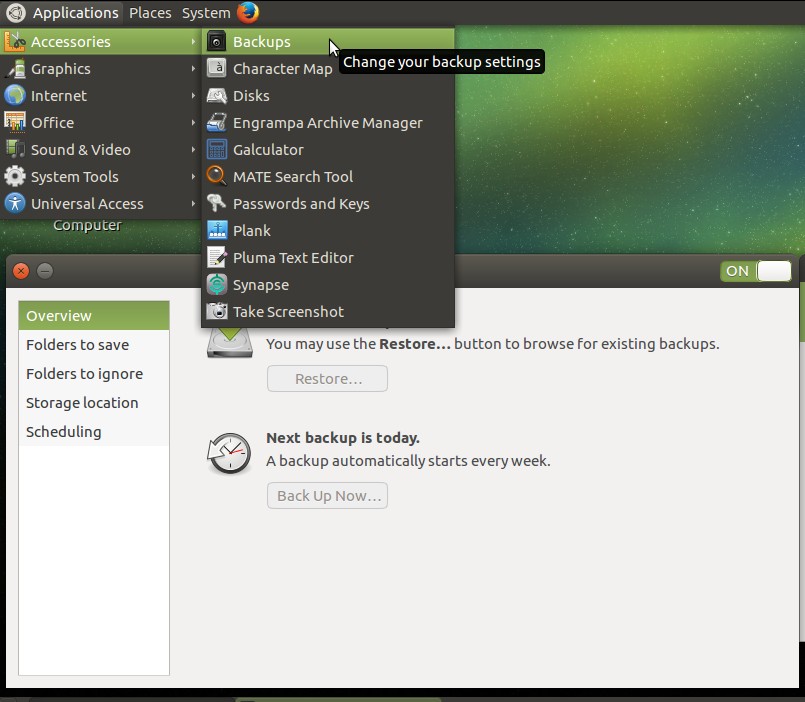Viewport: 805px width, 702px height.
Task: Click the clock icon beside Next backup
Action: coord(229,453)
